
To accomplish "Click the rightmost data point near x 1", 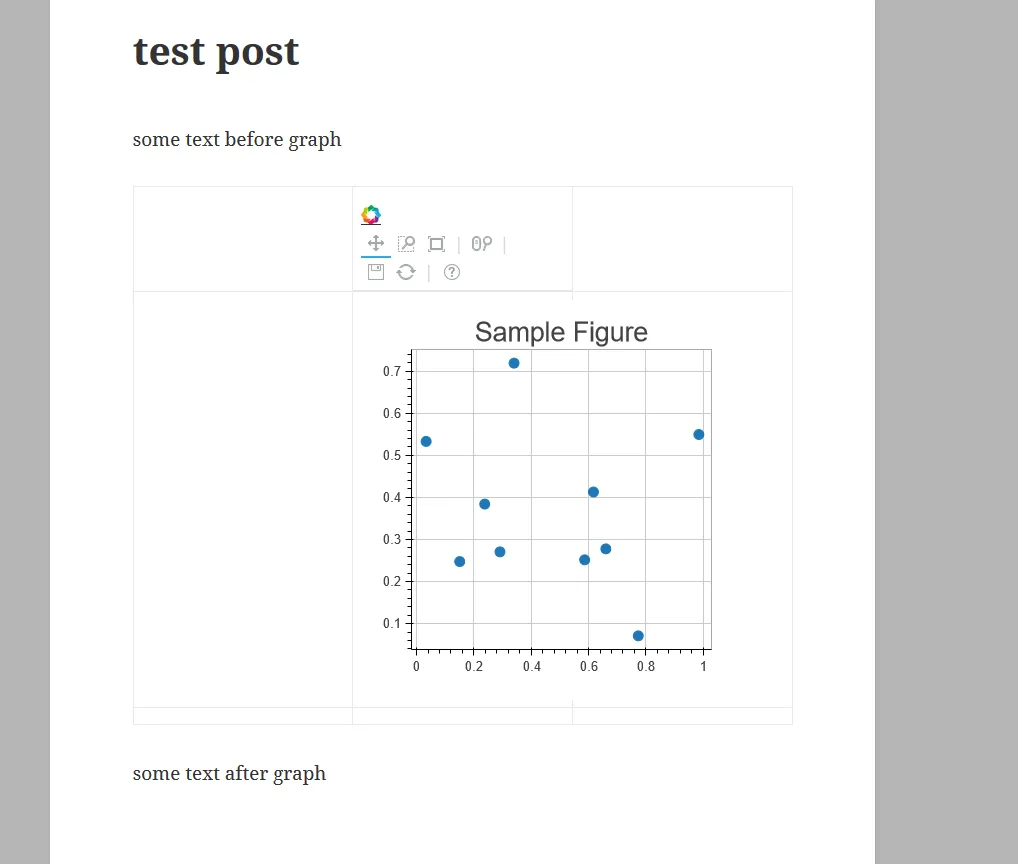I will click(x=699, y=434).
